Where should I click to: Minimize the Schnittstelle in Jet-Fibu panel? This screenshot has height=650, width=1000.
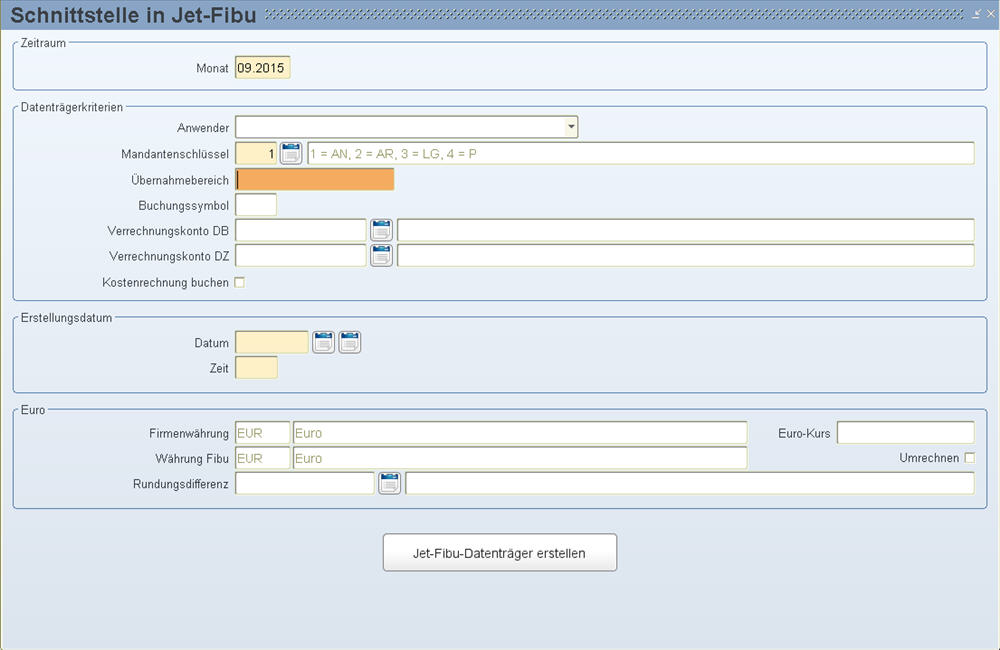coord(976,14)
